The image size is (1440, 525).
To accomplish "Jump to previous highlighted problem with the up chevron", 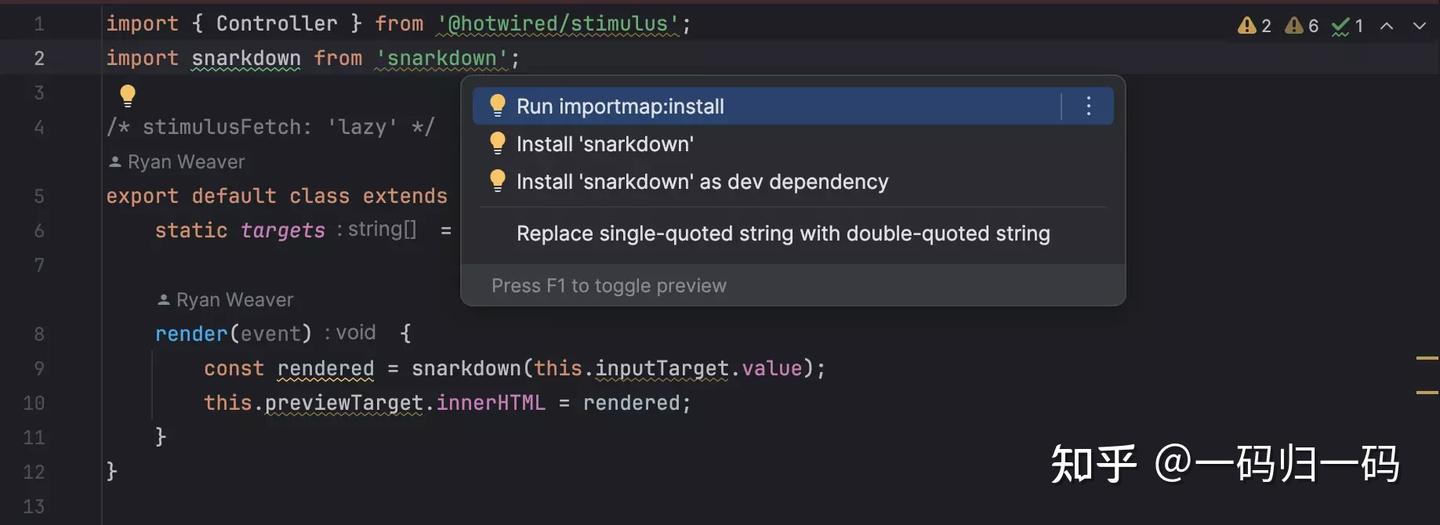I will [x=1387, y=26].
